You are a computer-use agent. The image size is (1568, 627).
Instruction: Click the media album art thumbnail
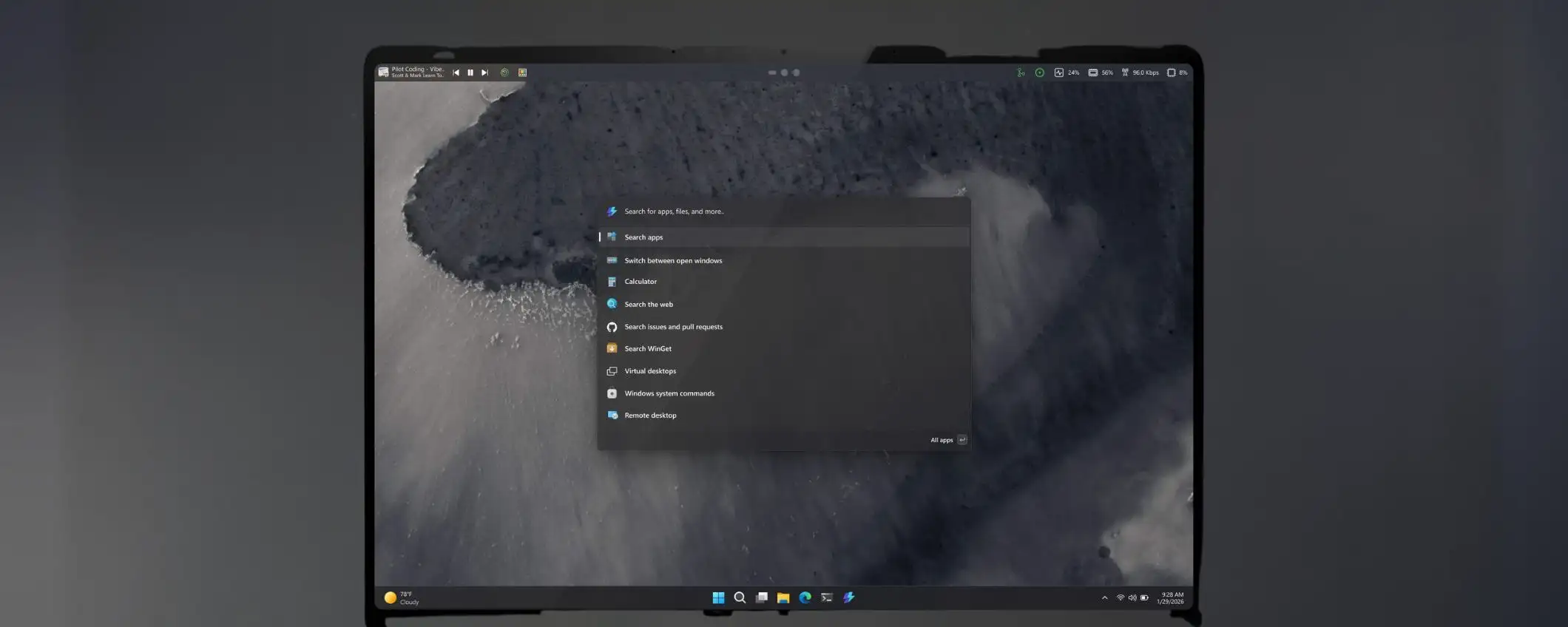click(383, 72)
